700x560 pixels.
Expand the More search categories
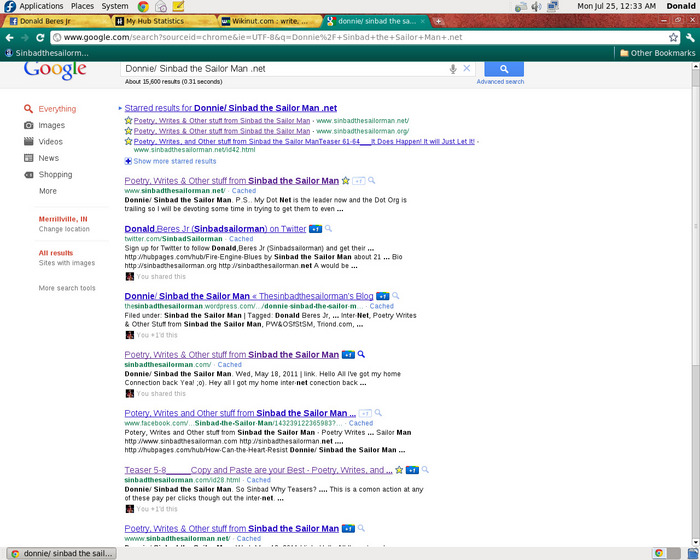[48, 191]
